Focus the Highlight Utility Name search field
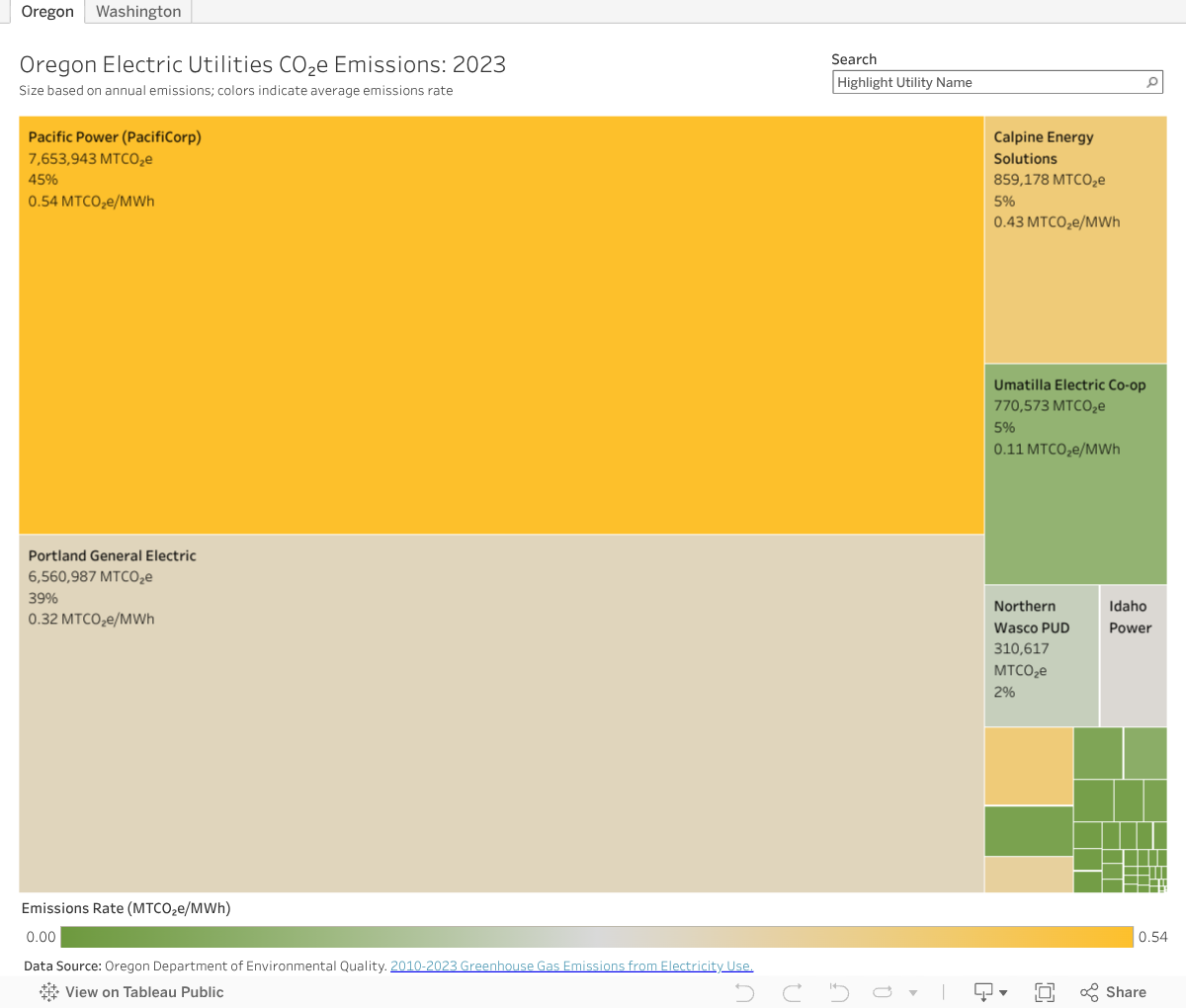The image size is (1186, 1008). pyautogui.click(x=997, y=83)
